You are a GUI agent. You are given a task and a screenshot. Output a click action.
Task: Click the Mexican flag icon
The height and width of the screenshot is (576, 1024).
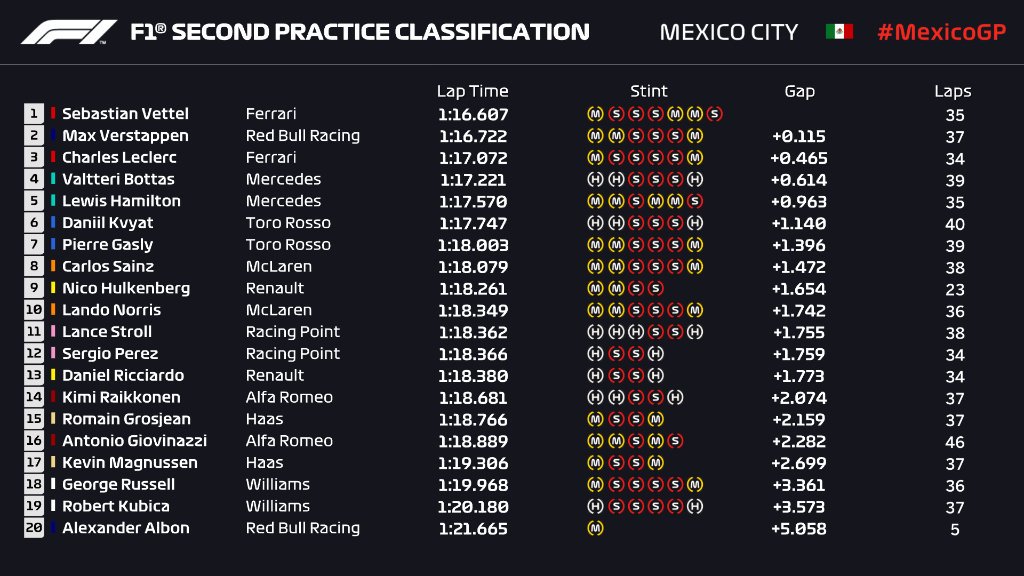click(x=839, y=32)
